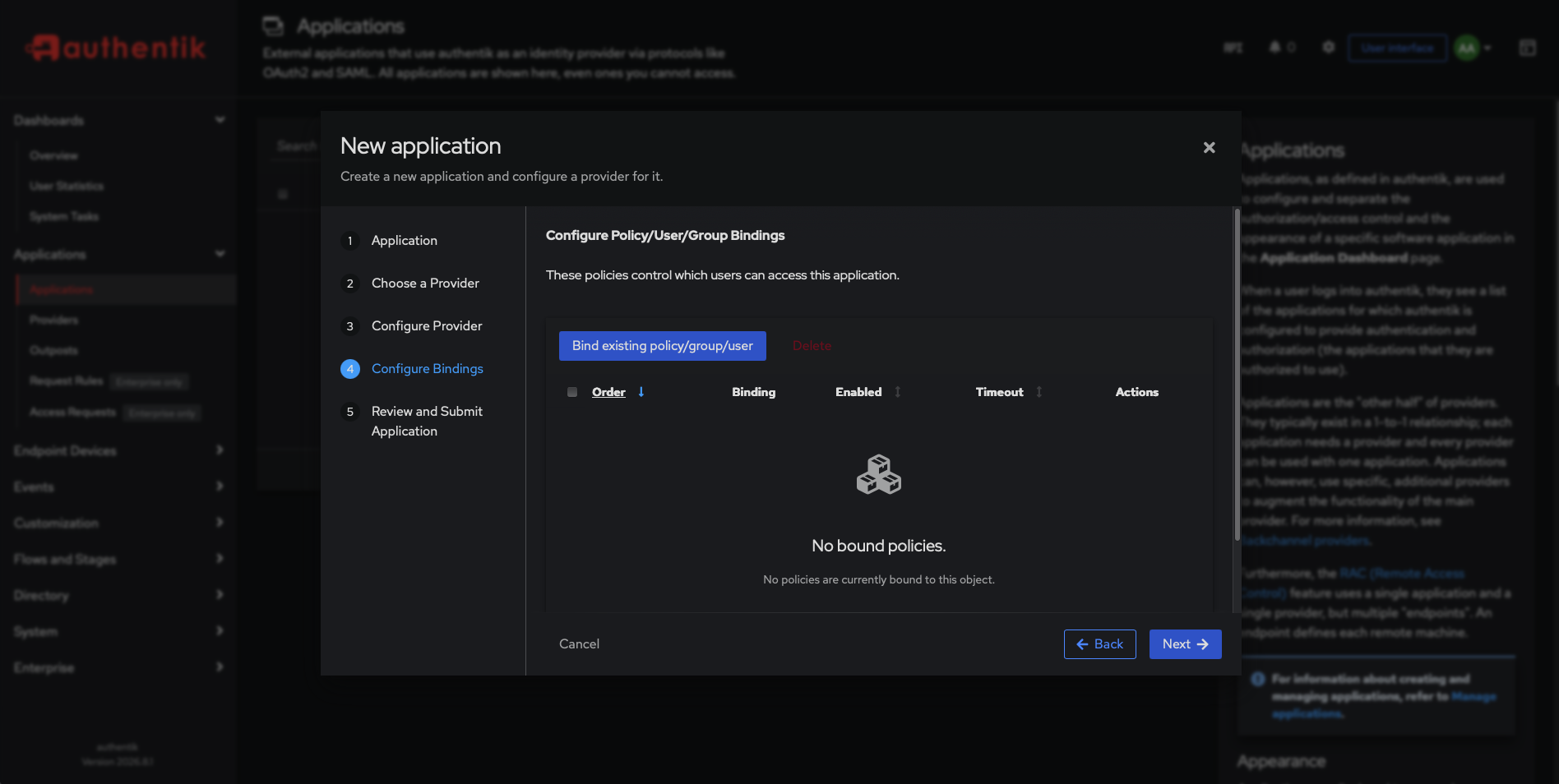
Task: Select wizard step Configure Provider
Action: [427, 326]
